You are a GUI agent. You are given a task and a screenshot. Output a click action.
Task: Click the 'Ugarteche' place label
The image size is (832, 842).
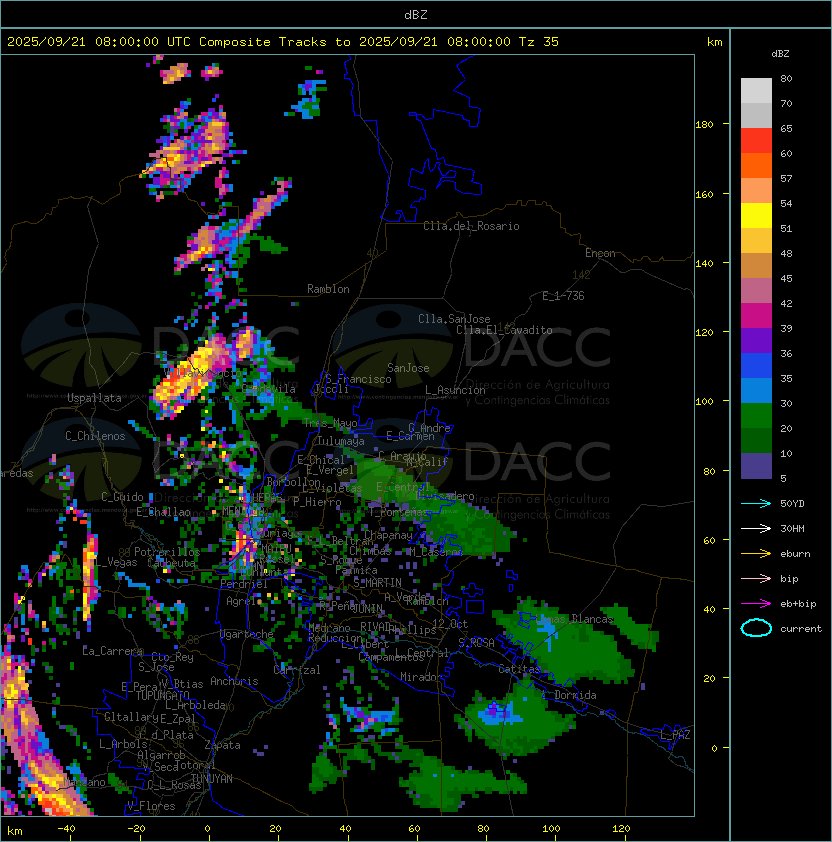click(247, 634)
